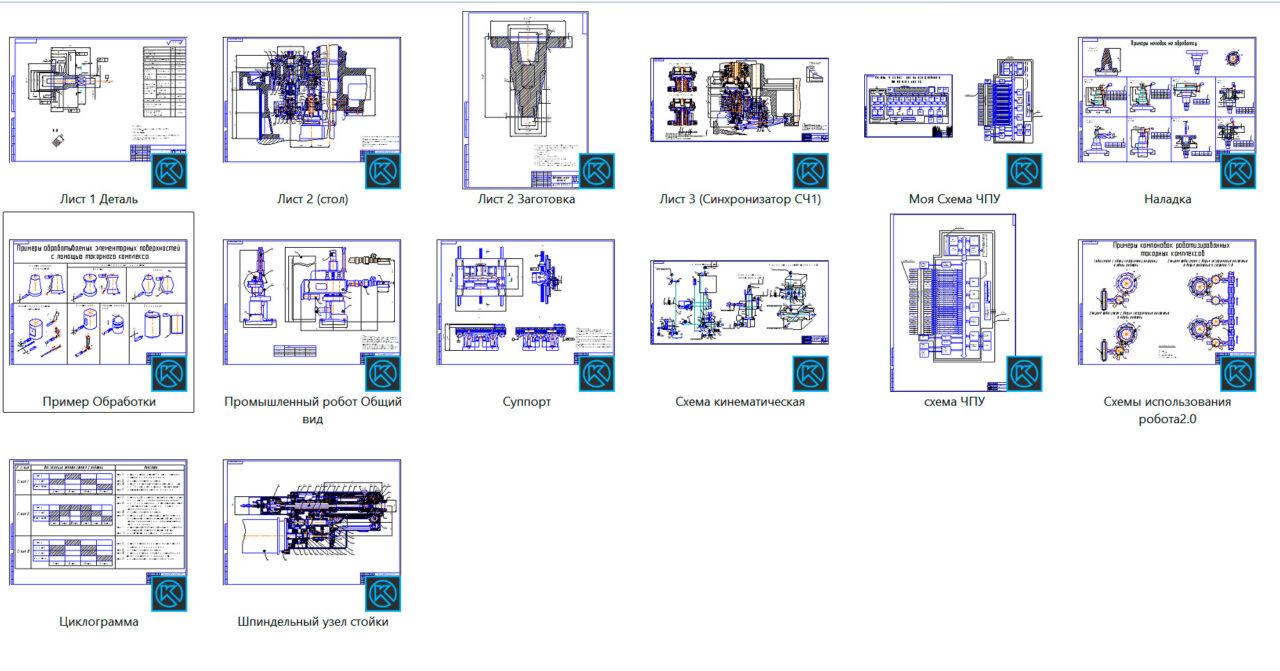
Task: Click the Суппорт file name label
Action: point(526,402)
